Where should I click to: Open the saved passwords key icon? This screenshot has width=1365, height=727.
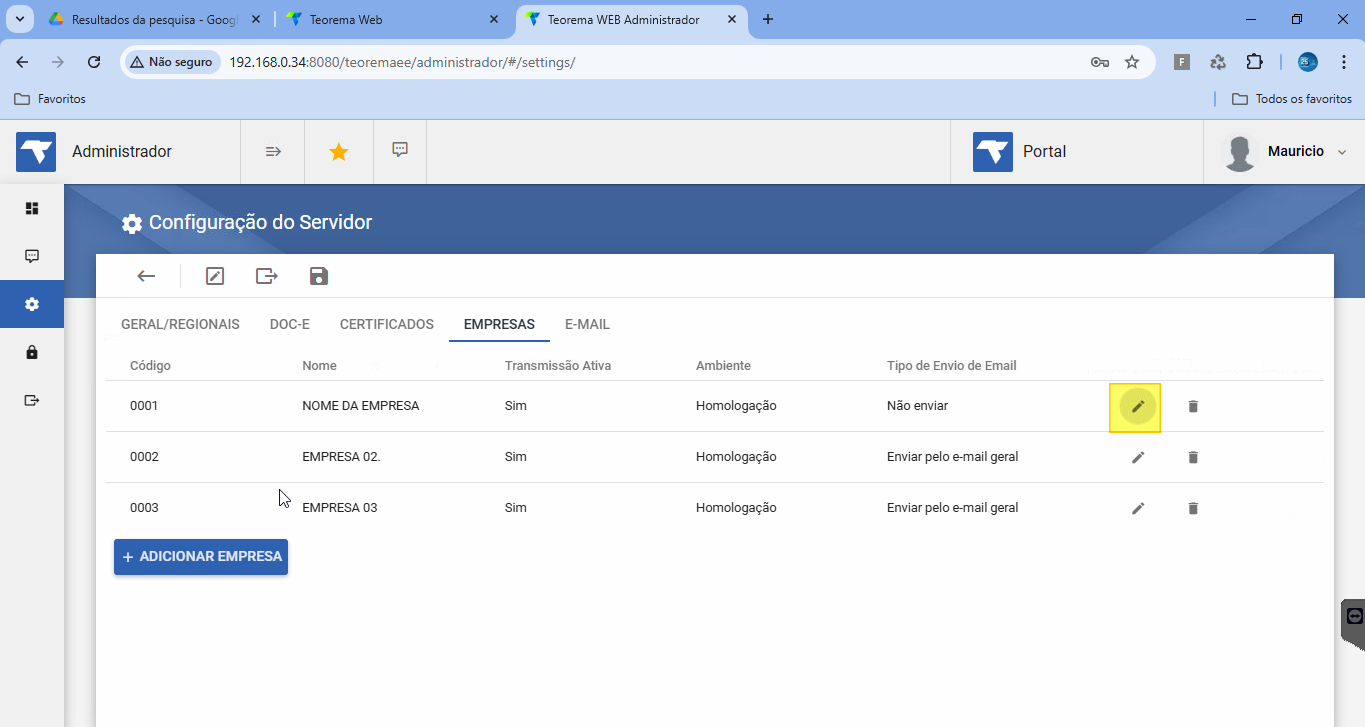coord(1099,62)
